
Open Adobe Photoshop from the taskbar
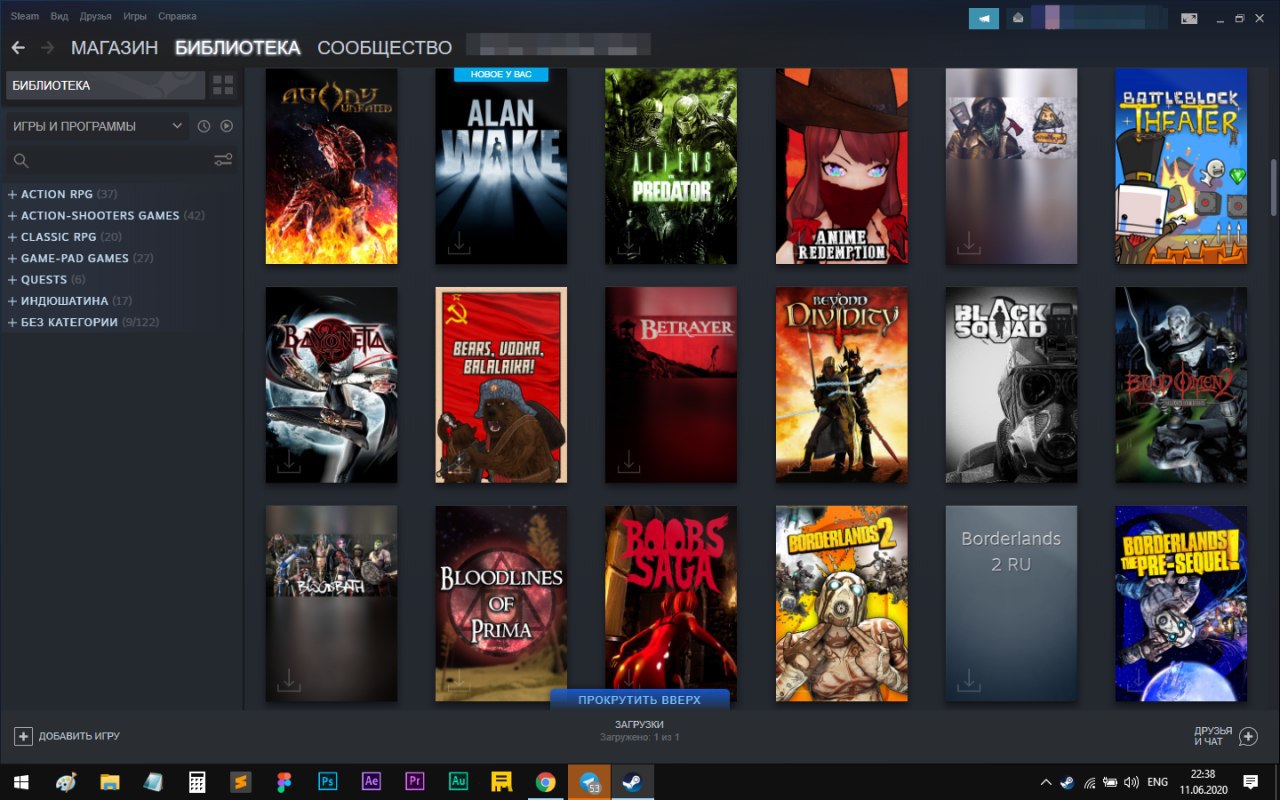tap(327, 781)
